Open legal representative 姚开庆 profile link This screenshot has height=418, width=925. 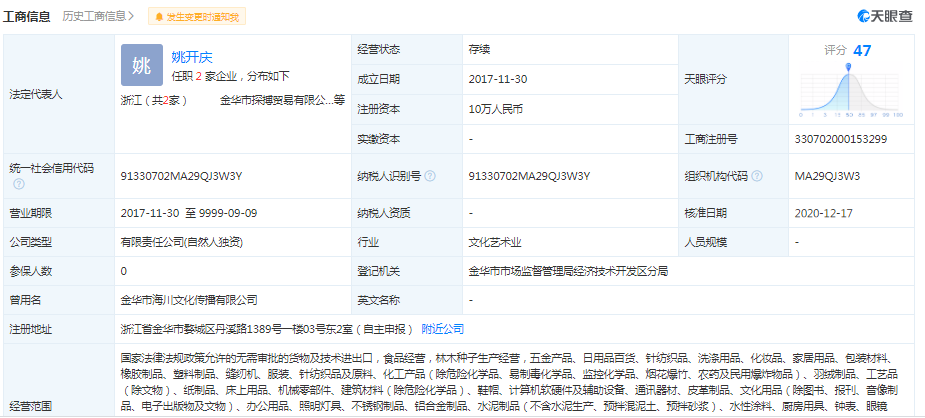192,57
